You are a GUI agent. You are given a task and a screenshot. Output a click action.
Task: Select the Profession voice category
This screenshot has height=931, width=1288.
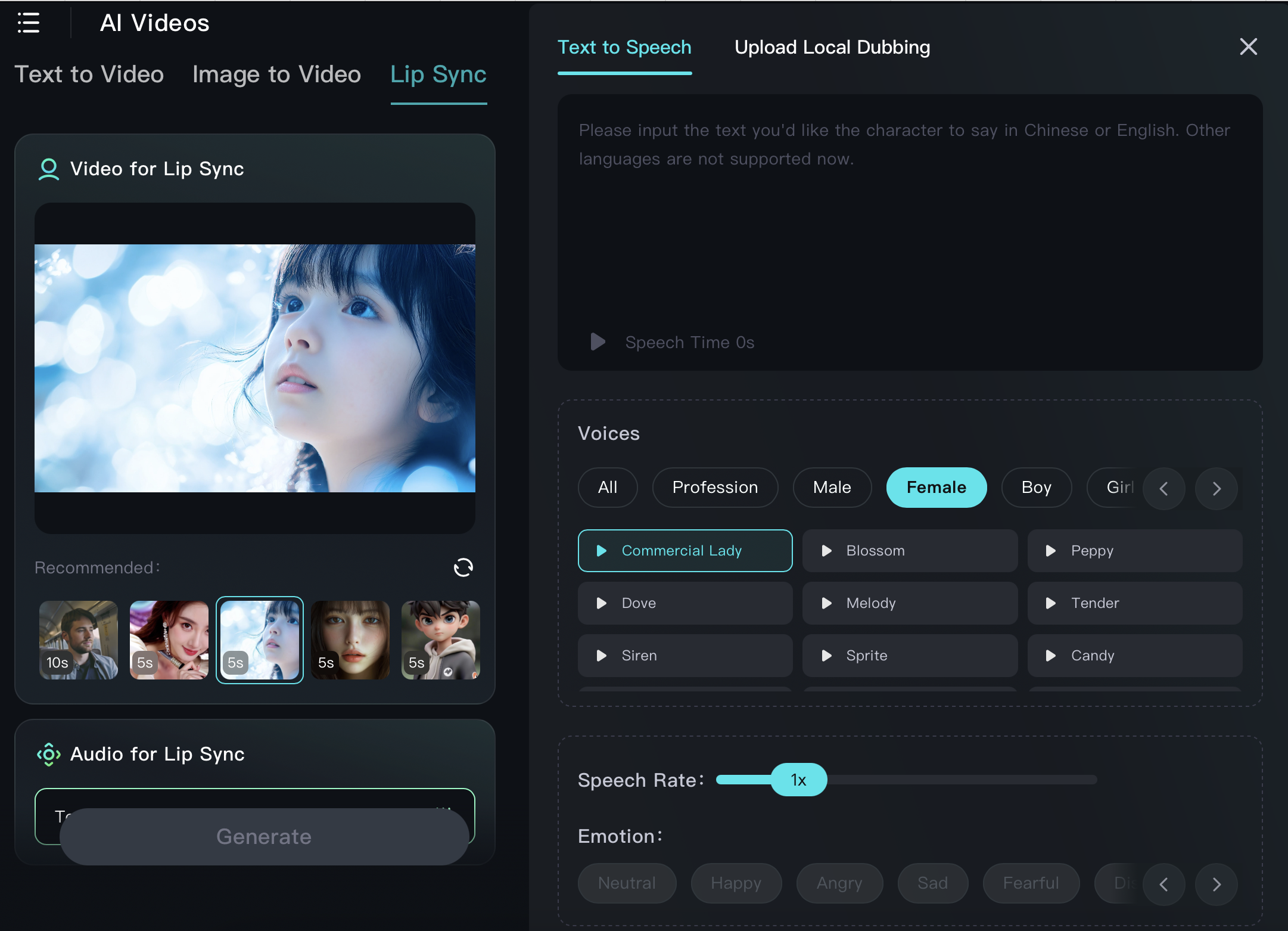click(715, 488)
